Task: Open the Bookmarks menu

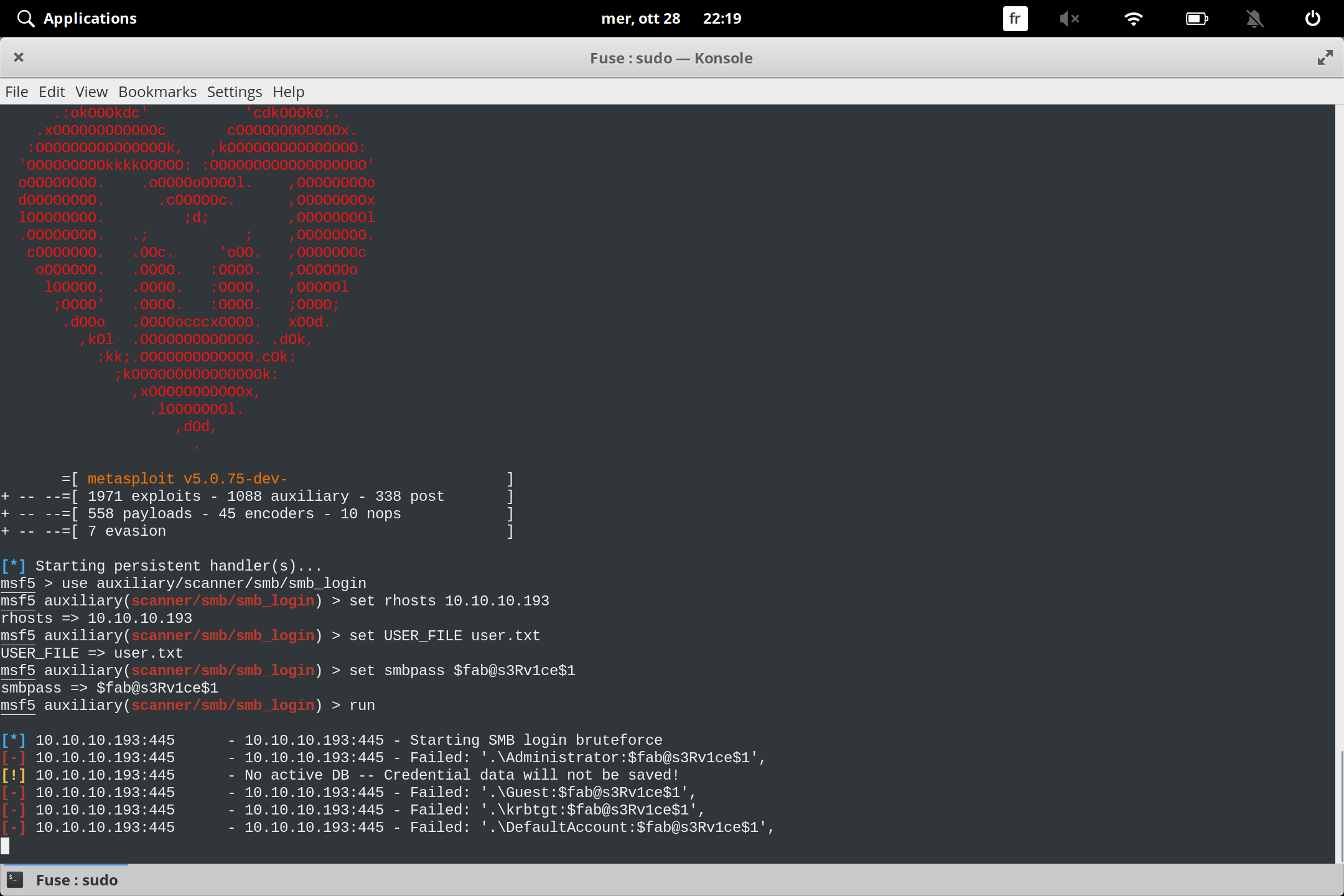Action: coord(157,91)
